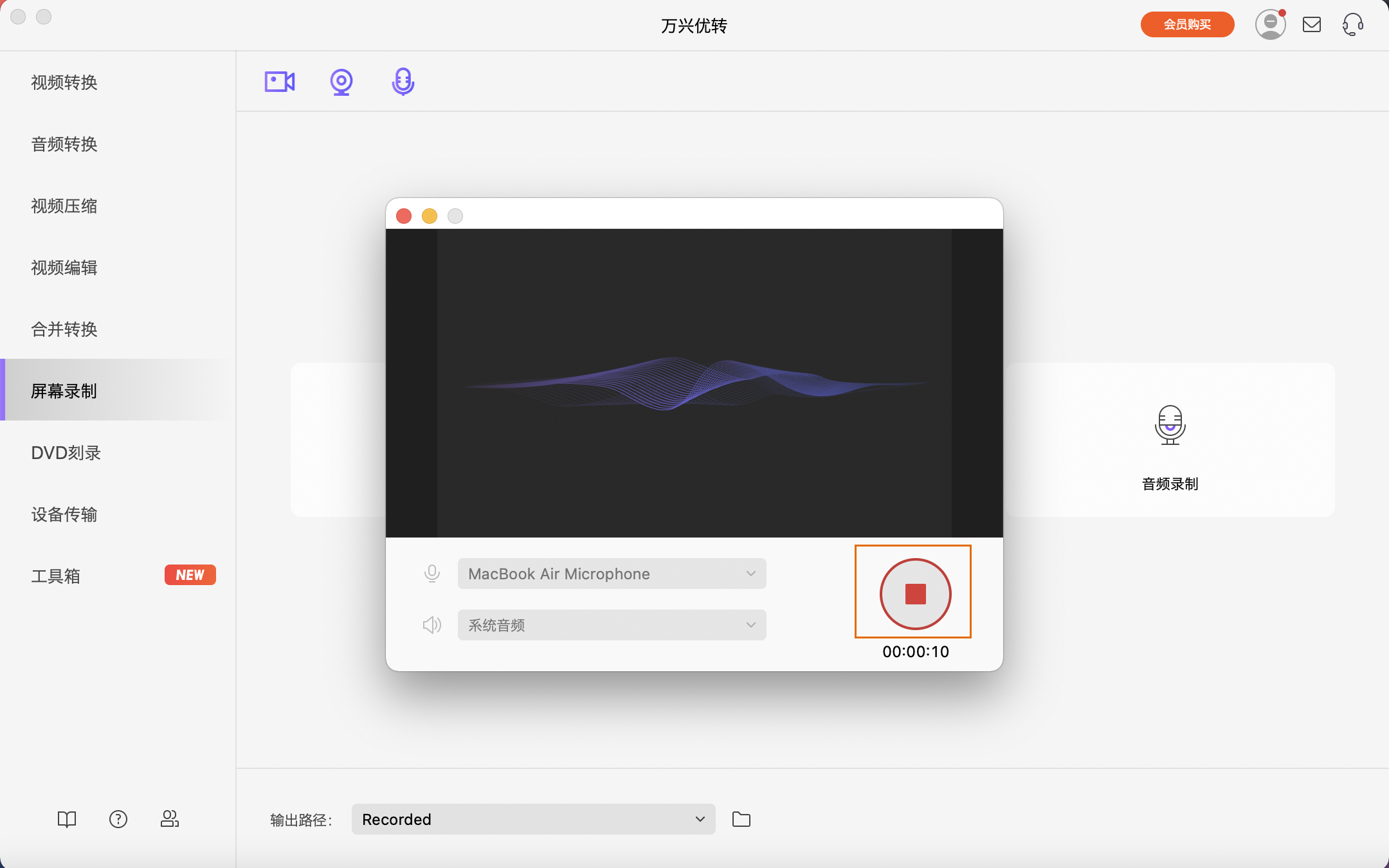Open the screen recorder camera icon

[280, 82]
